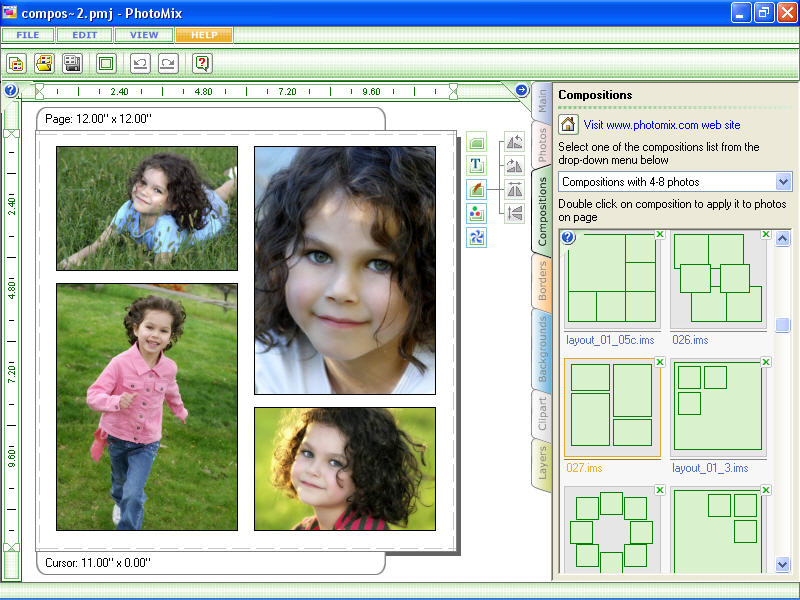Click the blue arrow button at ruler end
This screenshot has width=800, height=600.
[x=521, y=90]
